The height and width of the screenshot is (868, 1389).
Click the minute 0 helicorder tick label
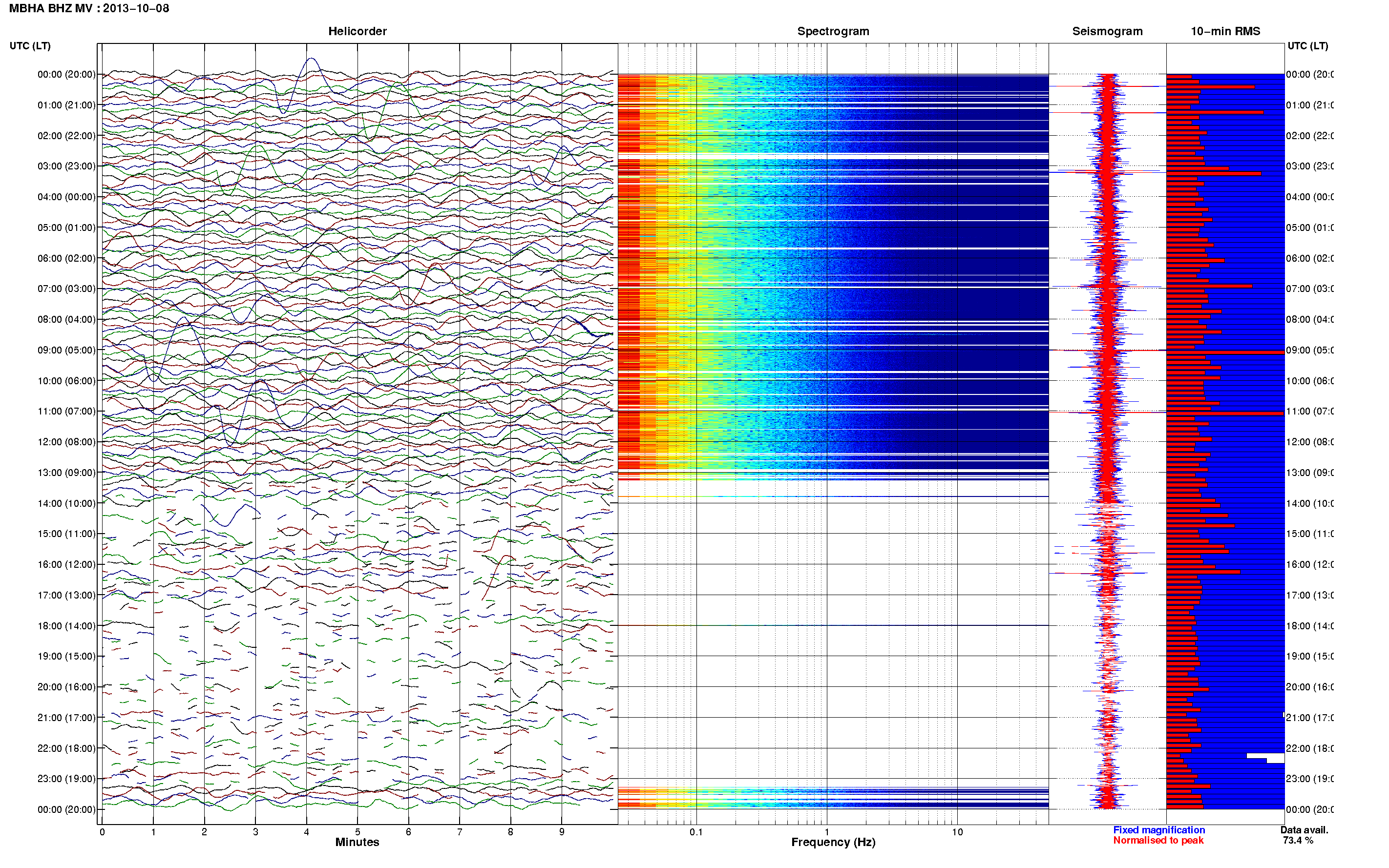pos(102,832)
